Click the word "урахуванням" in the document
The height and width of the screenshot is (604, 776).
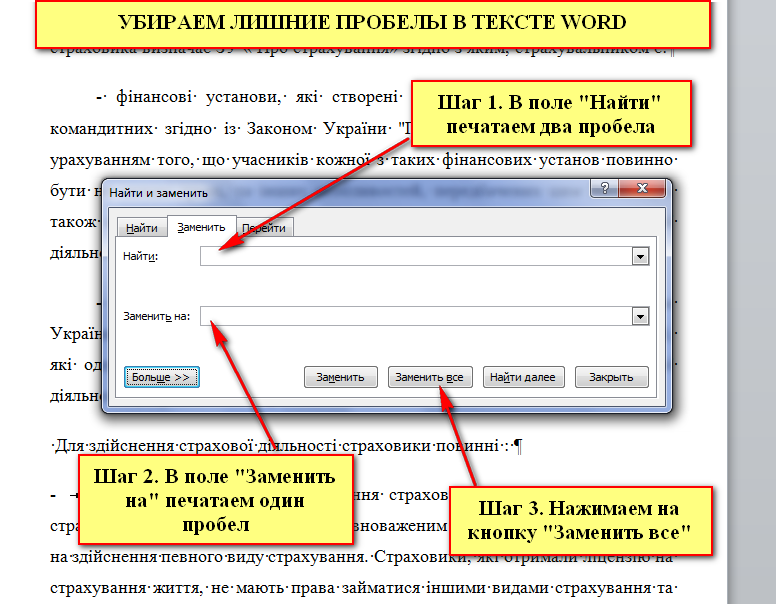[x=100, y=160]
